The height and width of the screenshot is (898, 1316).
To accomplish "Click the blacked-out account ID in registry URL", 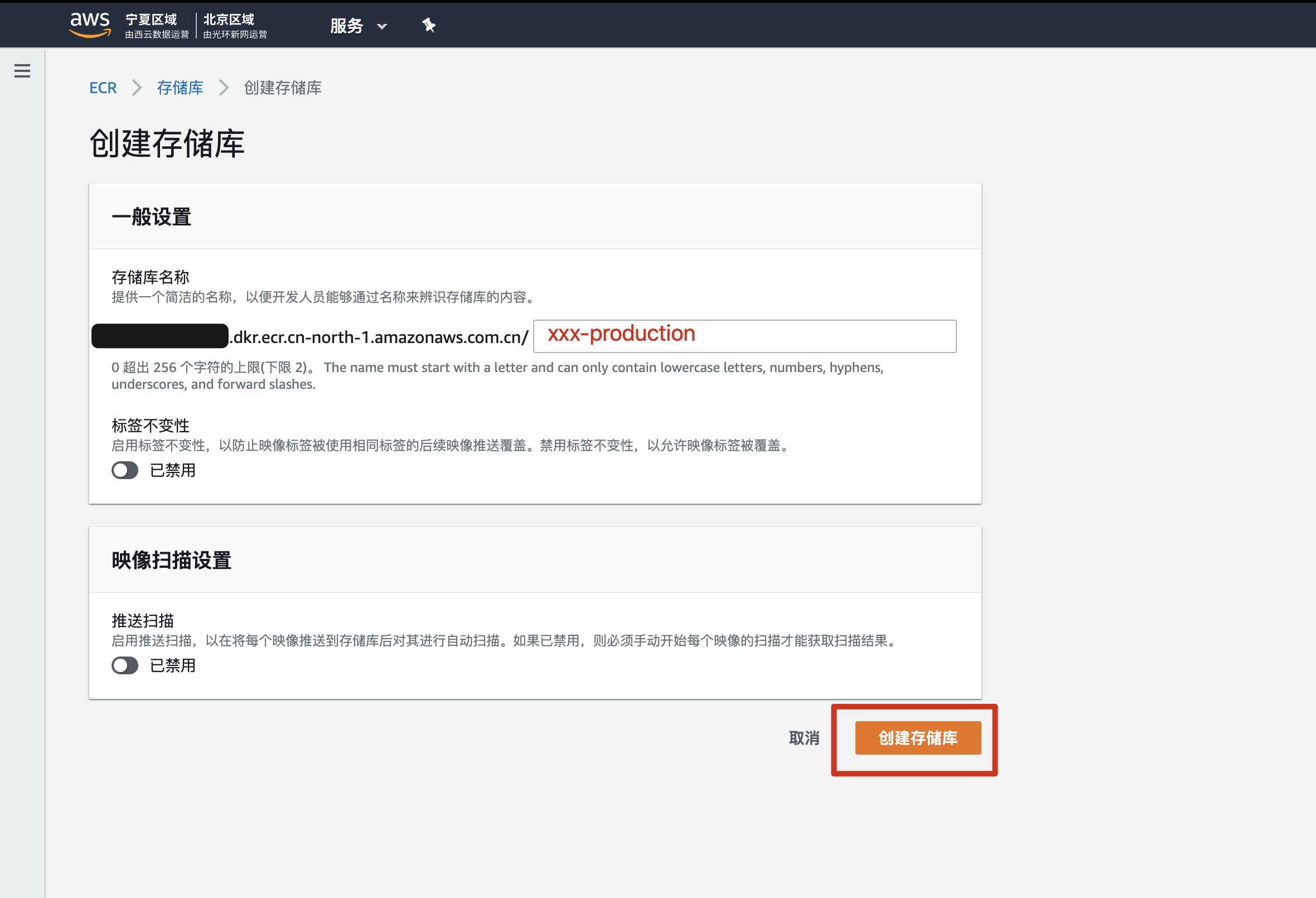I will pyautogui.click(x=159, y=336).
